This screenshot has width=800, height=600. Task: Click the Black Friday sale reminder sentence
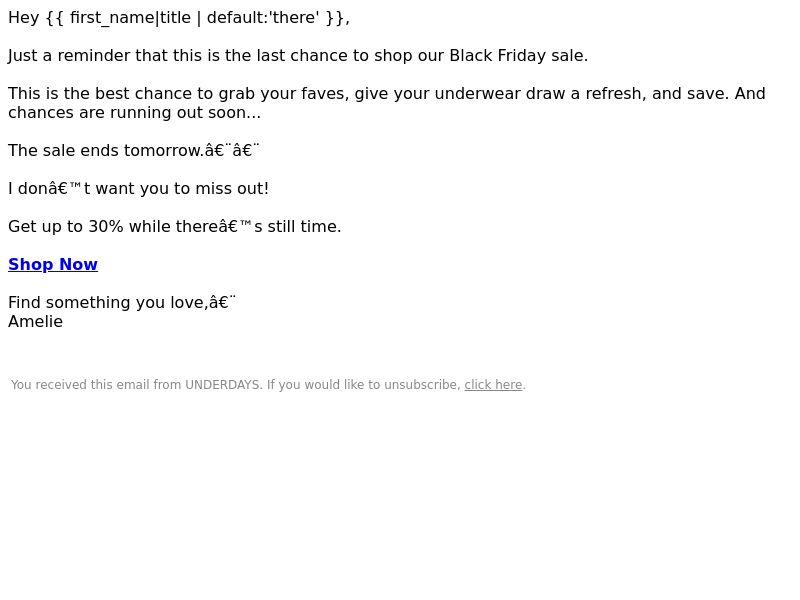tap(298, 56)
